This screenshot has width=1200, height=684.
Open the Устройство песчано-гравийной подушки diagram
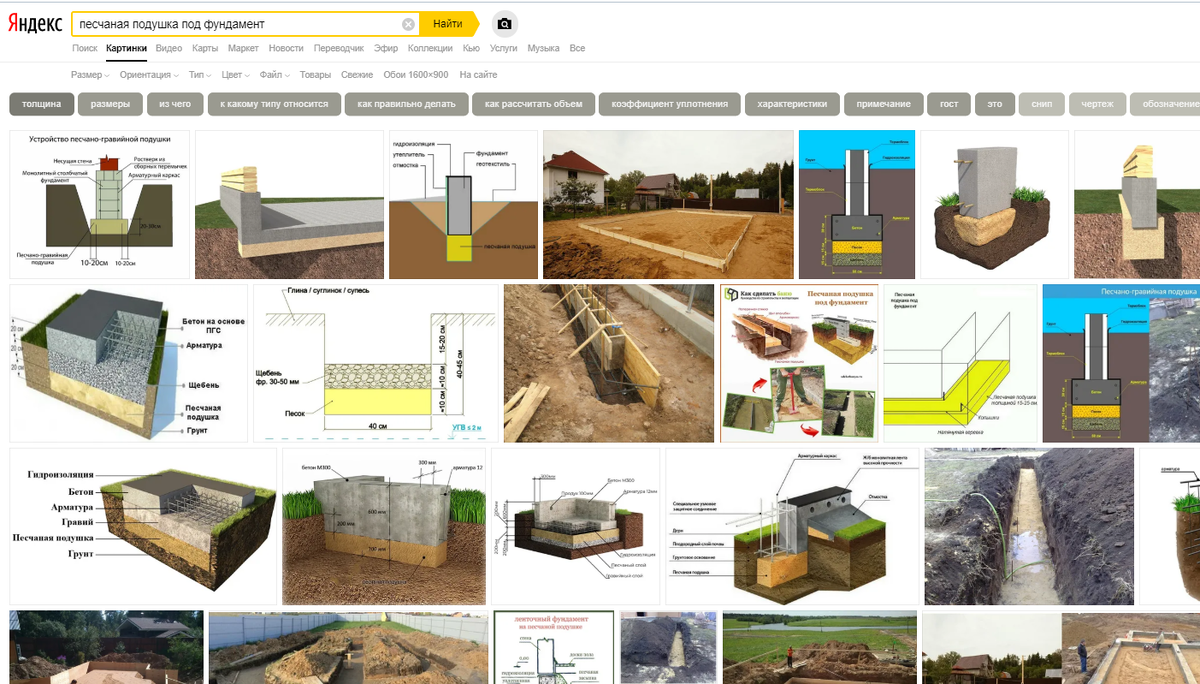point(100,204)
